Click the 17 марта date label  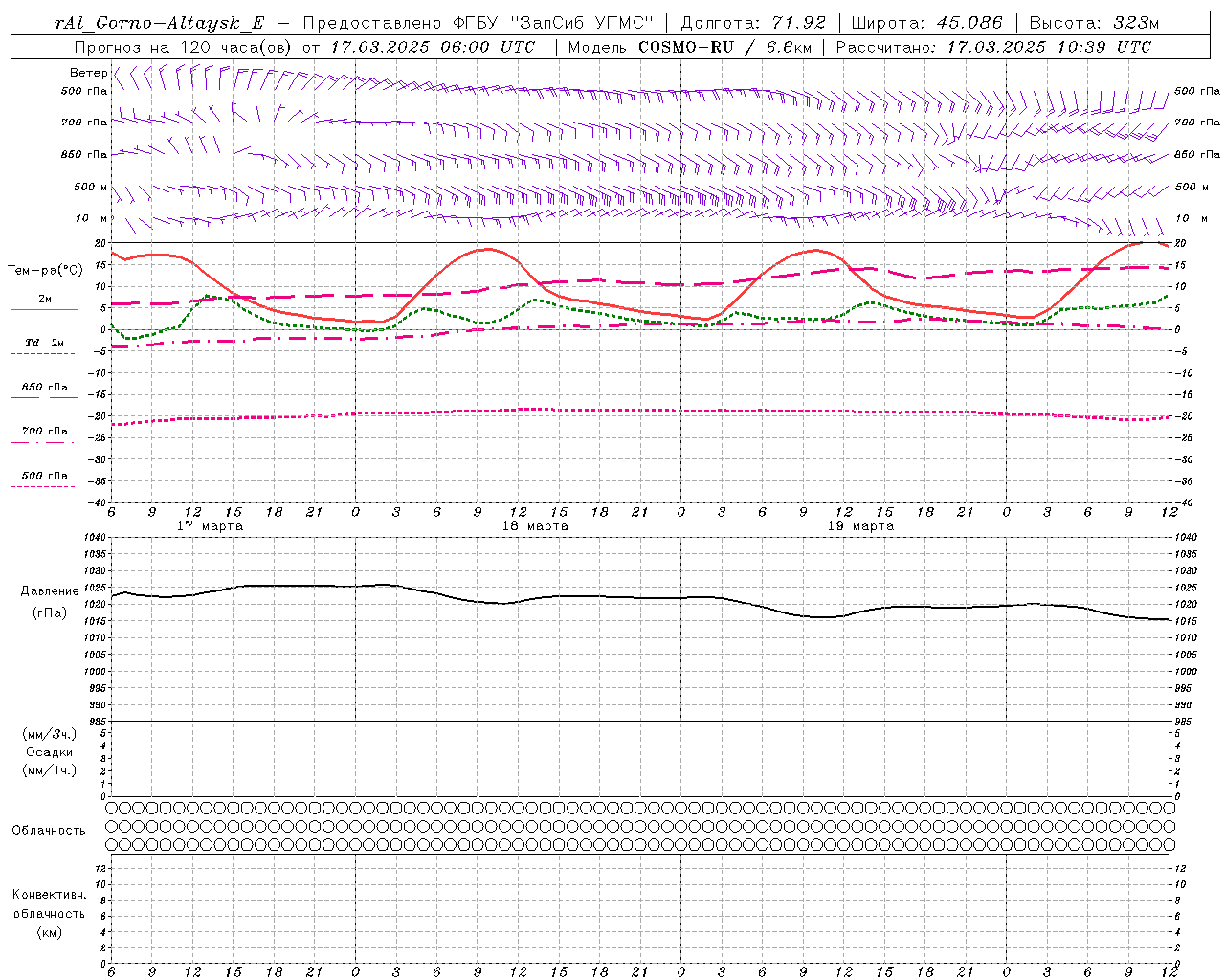pyautogui.click(x=211, y=526)
